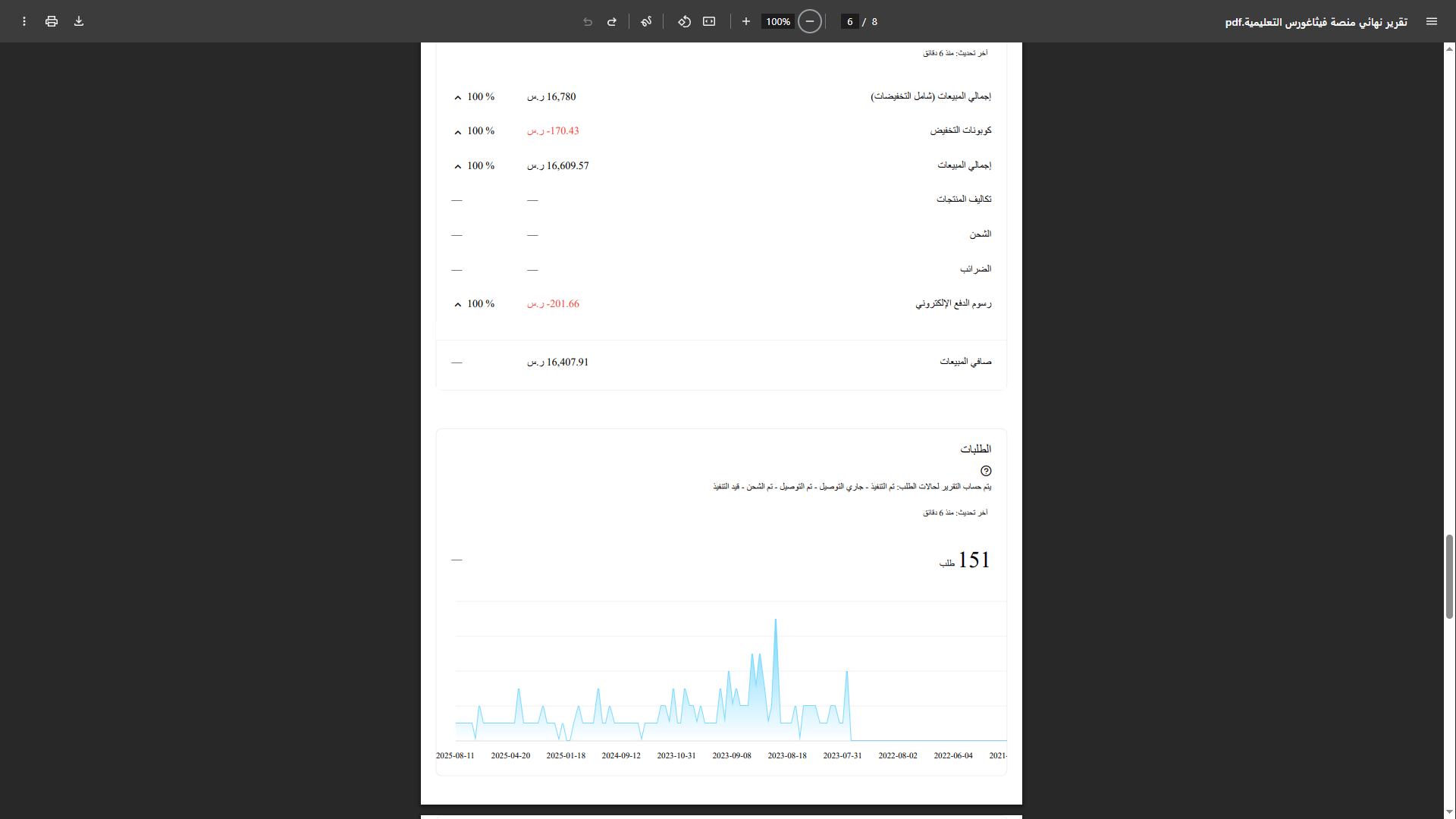Toggle fit to width button
Image resolution: width=1456 pixels, height=819 pixels.
(709, 21)
